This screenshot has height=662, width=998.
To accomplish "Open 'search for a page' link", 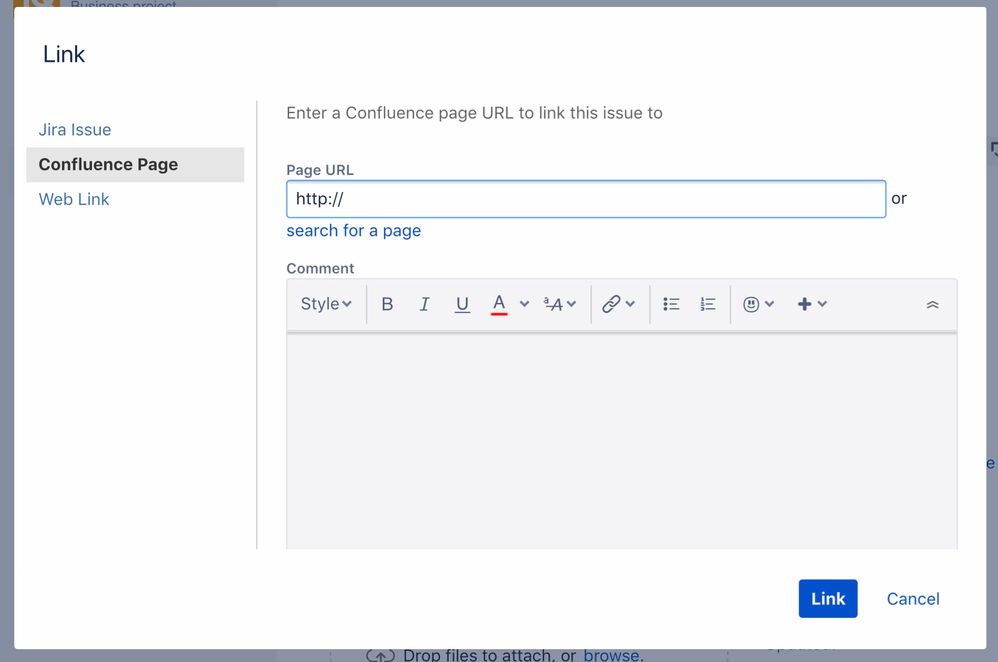I will pos(353,230).
